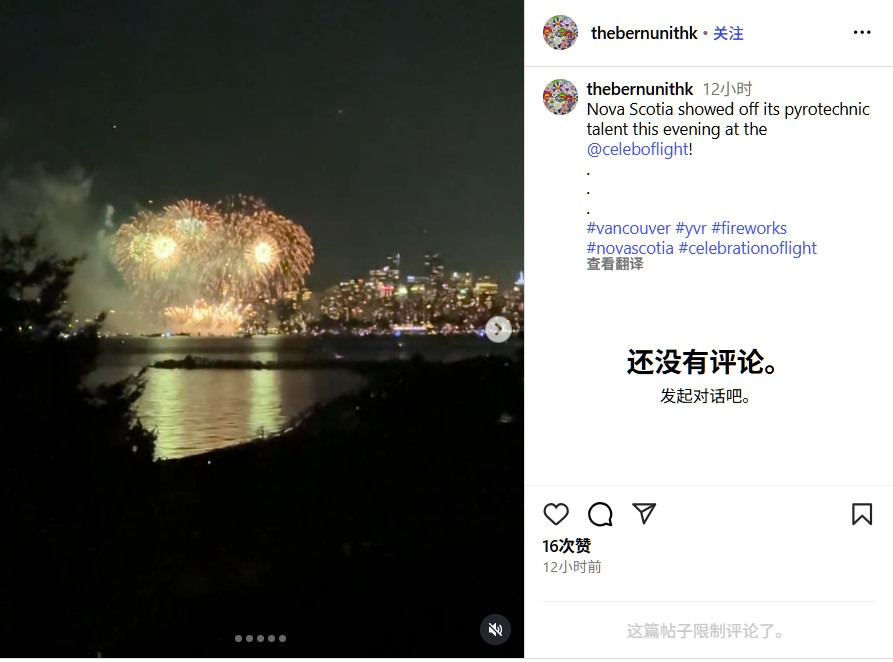View the 16次赞 likes list
893x662 pixels.
pos(567,546)
